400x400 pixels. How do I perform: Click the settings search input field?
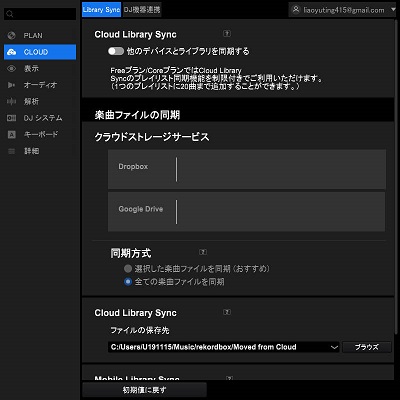point(40,14)
